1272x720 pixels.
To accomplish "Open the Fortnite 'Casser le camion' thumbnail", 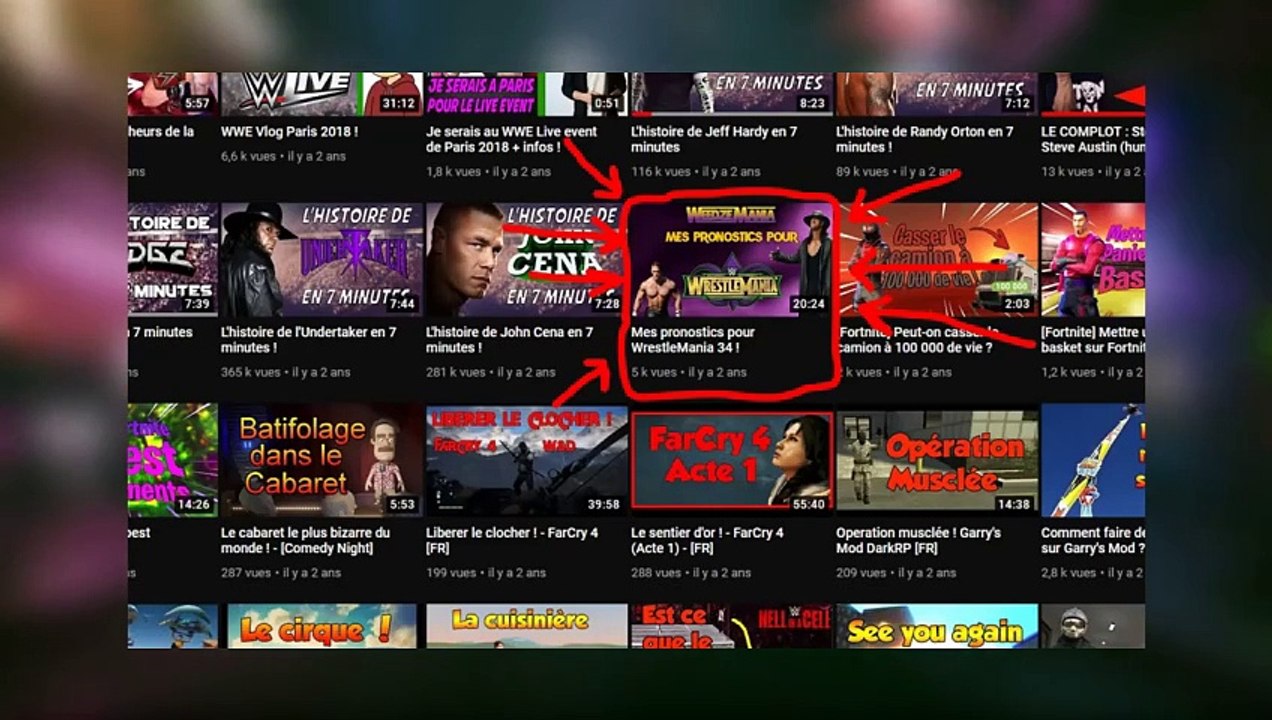I will coord(936,260).
